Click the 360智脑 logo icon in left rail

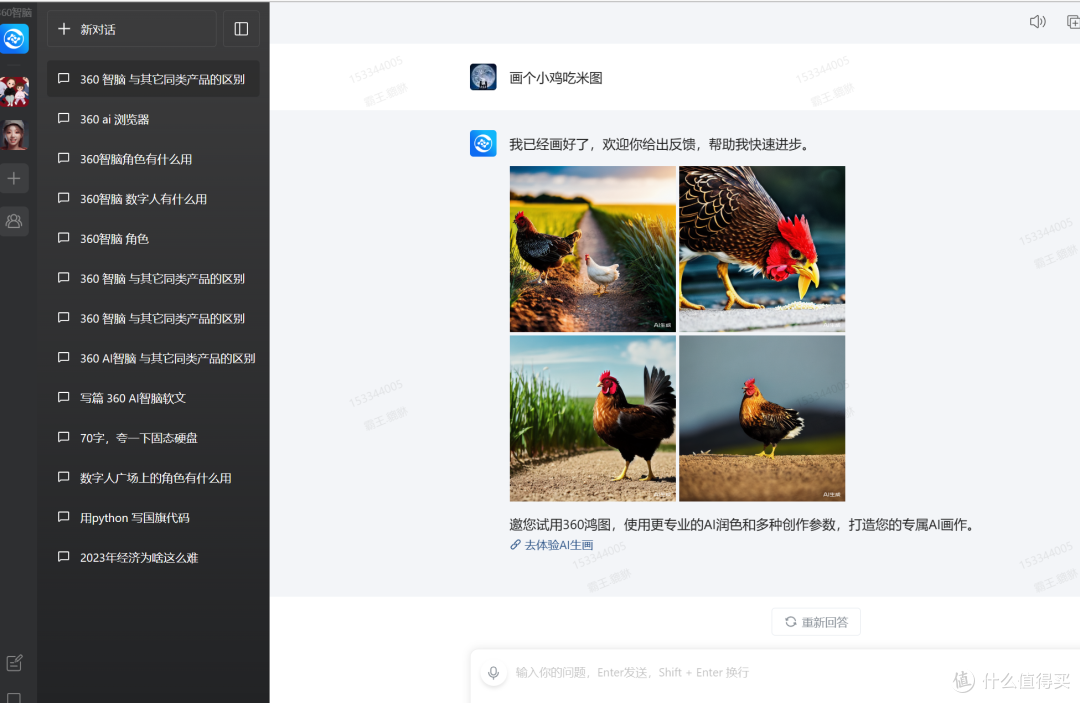(x=14, y=39)
